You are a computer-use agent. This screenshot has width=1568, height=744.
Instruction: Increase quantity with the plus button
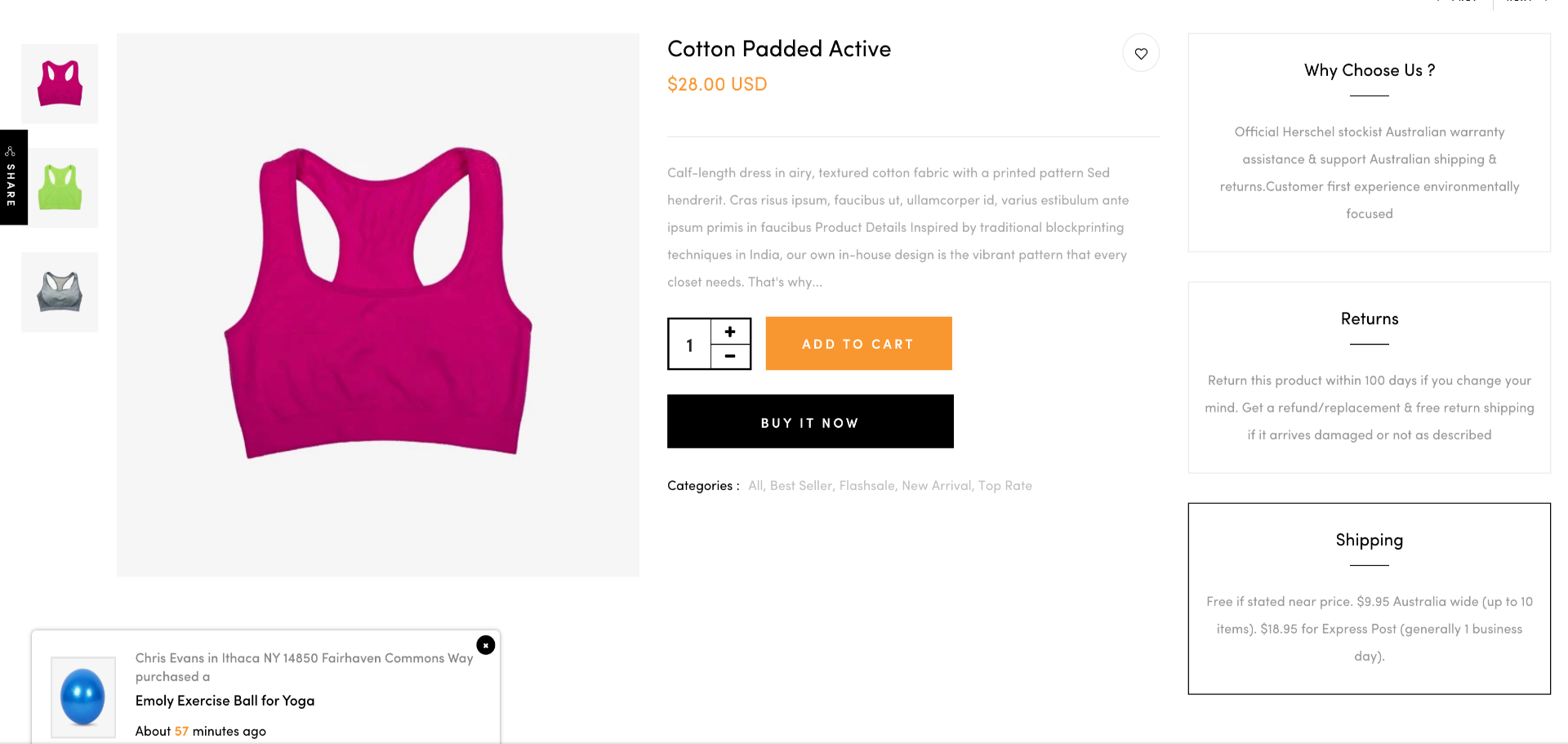[730, 332]
